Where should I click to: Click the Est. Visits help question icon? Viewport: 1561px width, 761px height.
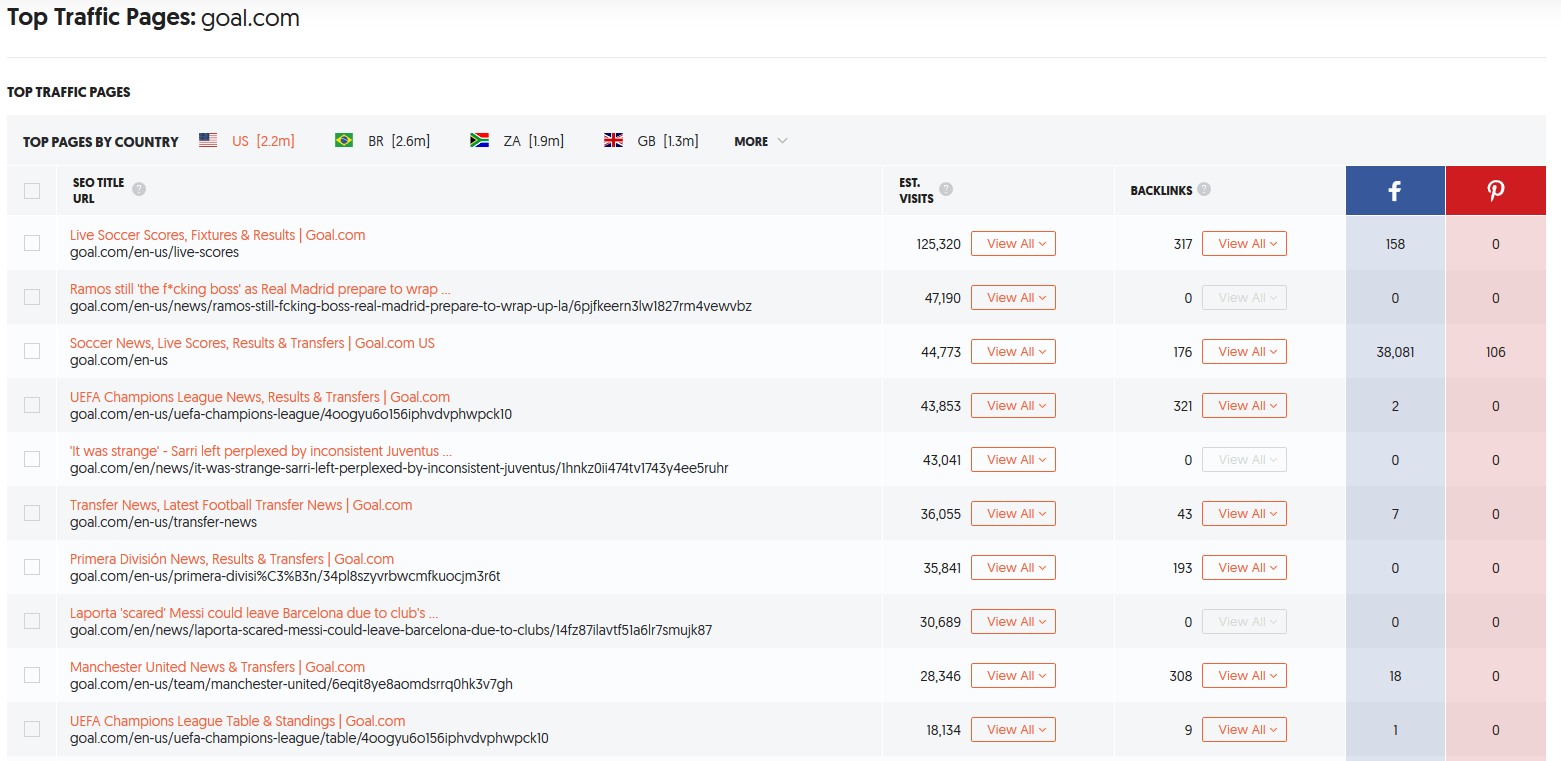[x=946, y=189]
